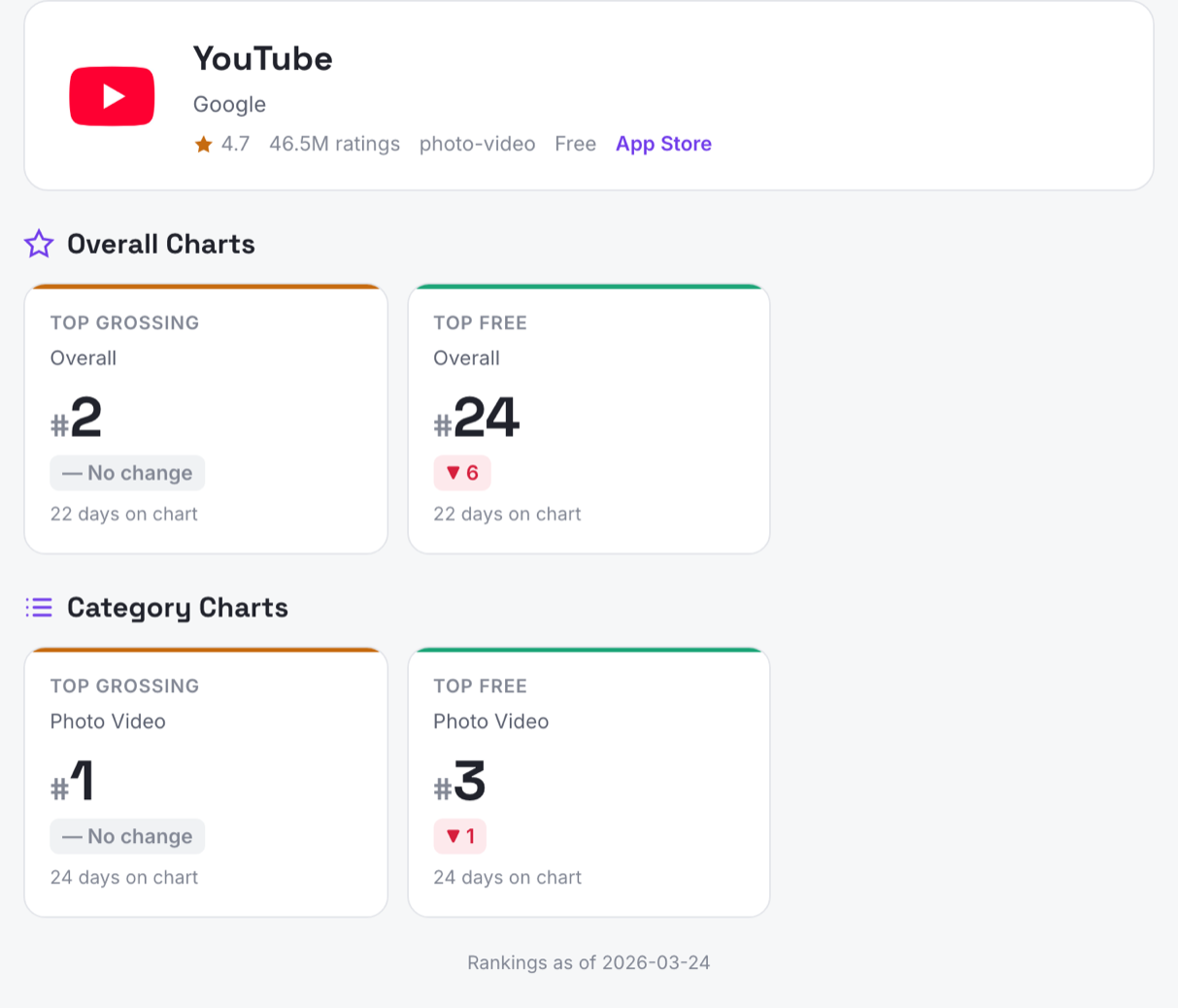Viewport: 1178px width, 1008px height.
Task: Select the YouTube app title
Action: click(x=262, y=58)
